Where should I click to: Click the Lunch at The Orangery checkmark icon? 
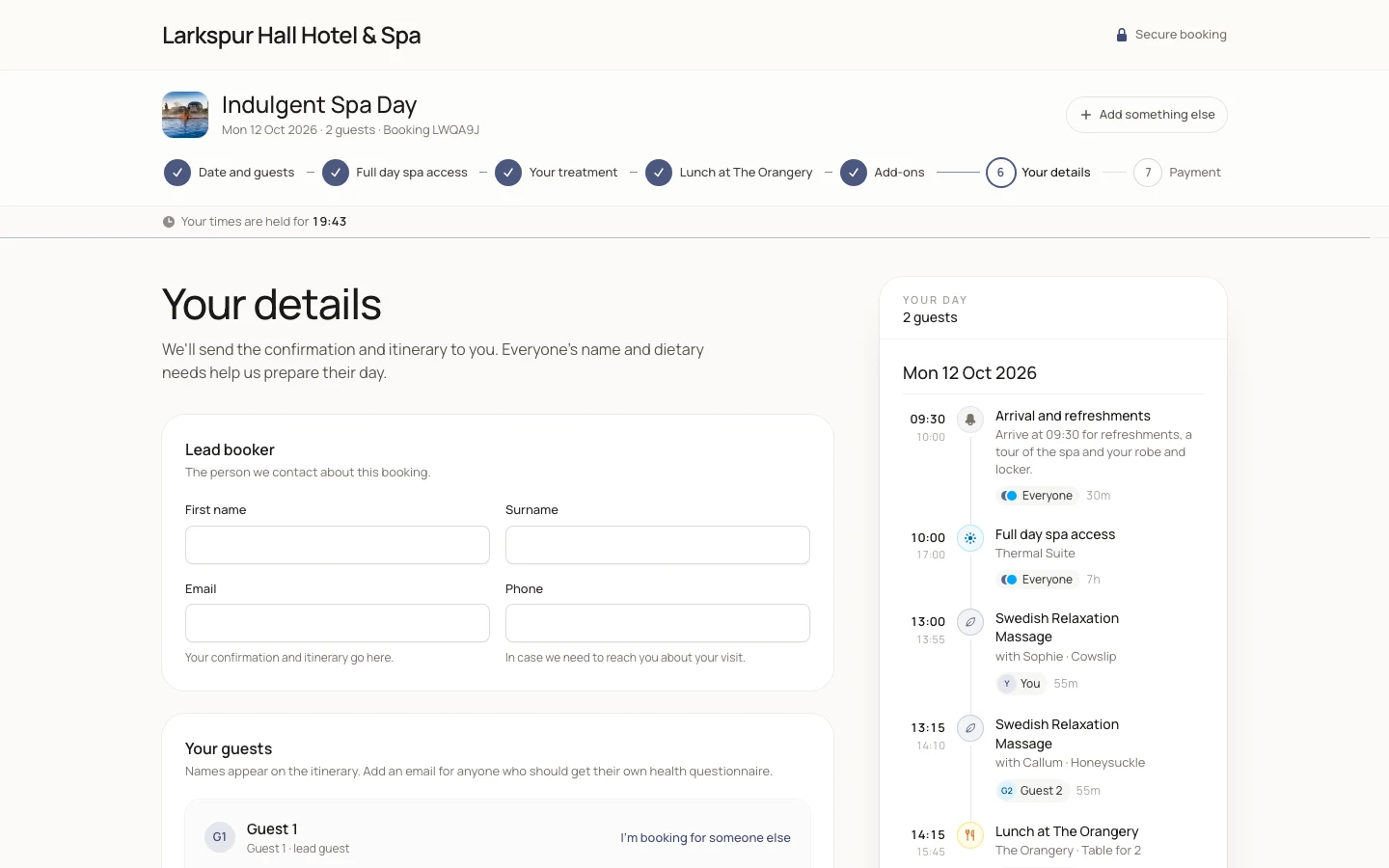click(x=659, y=173)
